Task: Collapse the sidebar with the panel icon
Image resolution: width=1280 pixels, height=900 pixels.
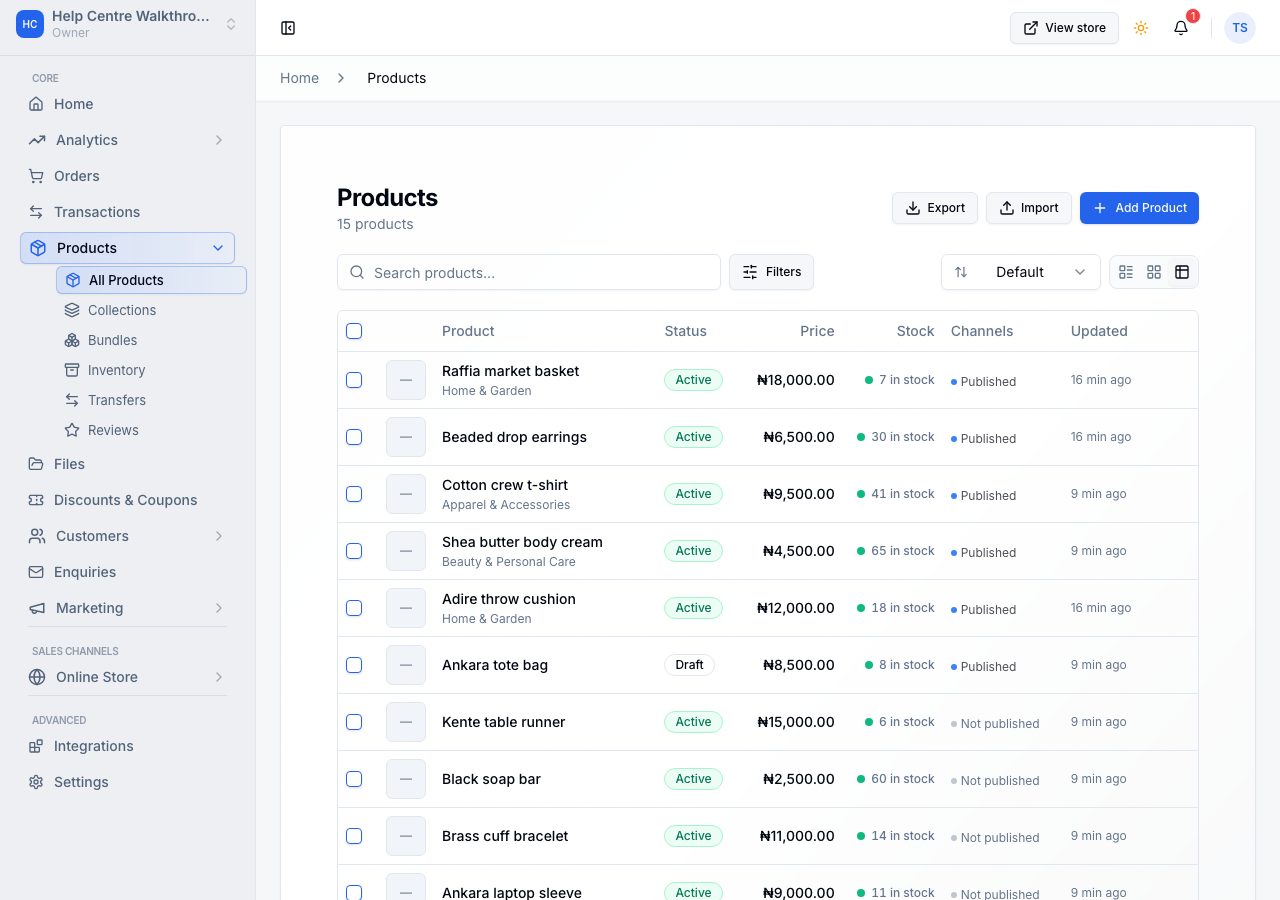Action: point(288,28)
